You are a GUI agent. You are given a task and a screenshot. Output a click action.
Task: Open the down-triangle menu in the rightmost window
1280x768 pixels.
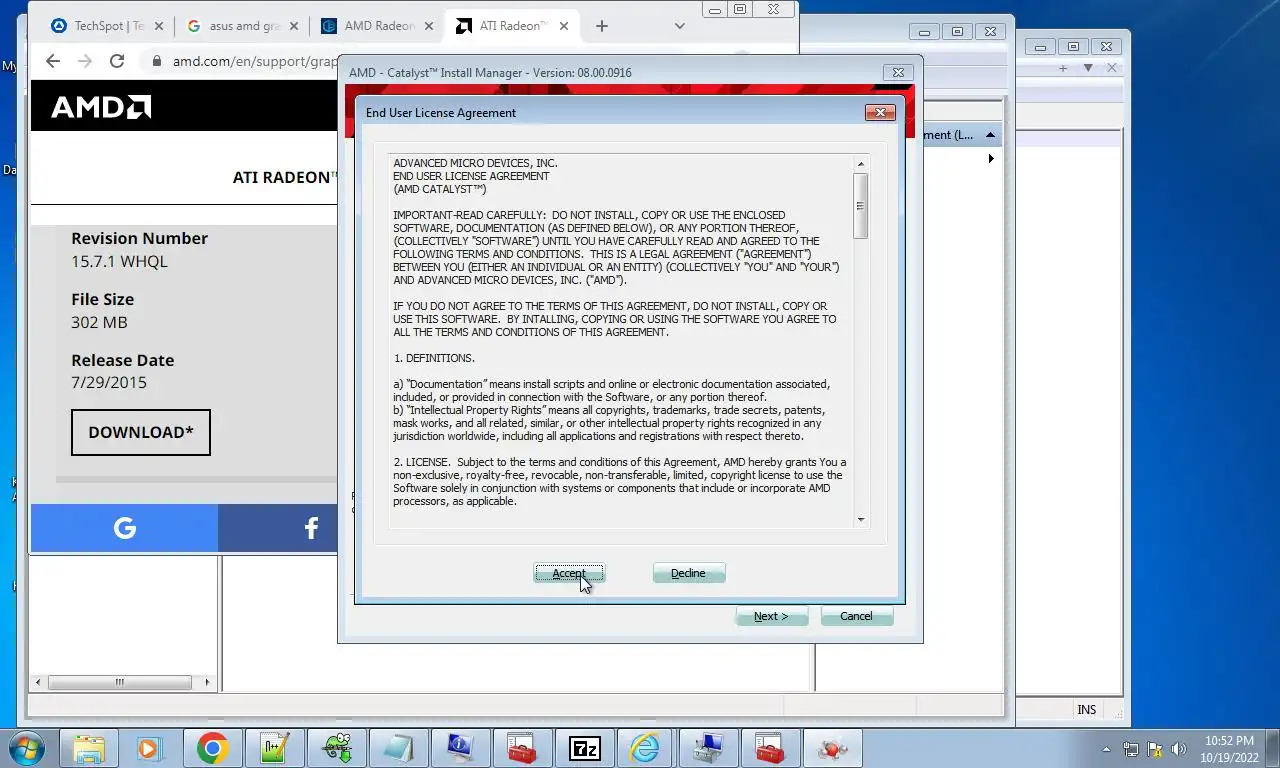pos(1088,68)
